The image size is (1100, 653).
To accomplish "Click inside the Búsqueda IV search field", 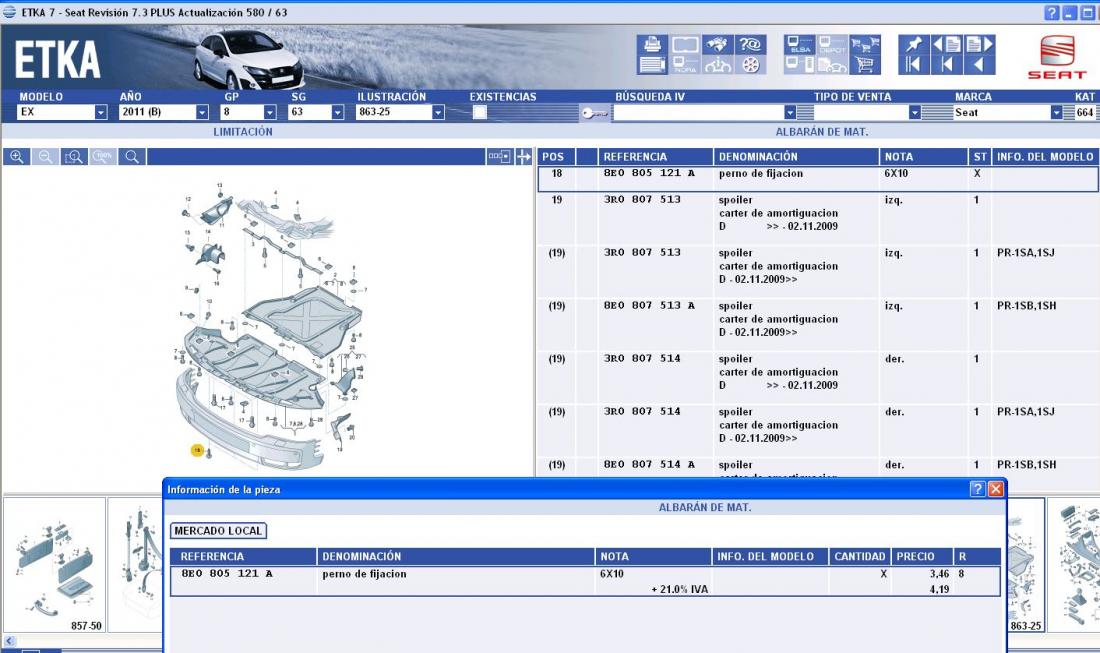I will point(699,112).
